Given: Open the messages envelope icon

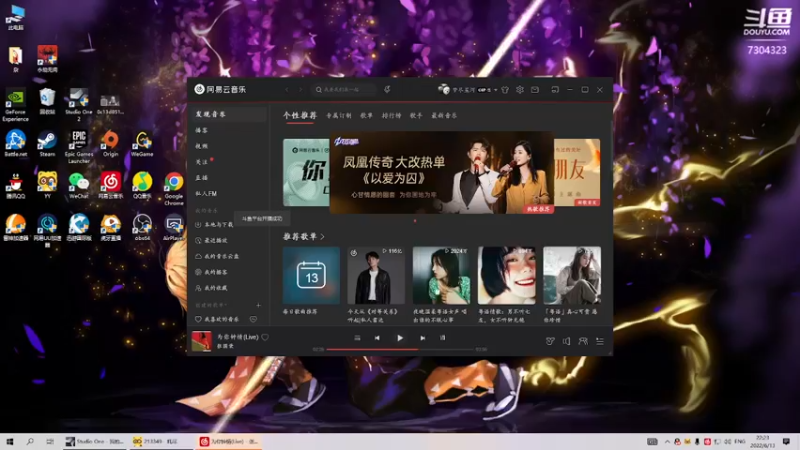Looking at the screenshot, I should (x=535, y=90).
